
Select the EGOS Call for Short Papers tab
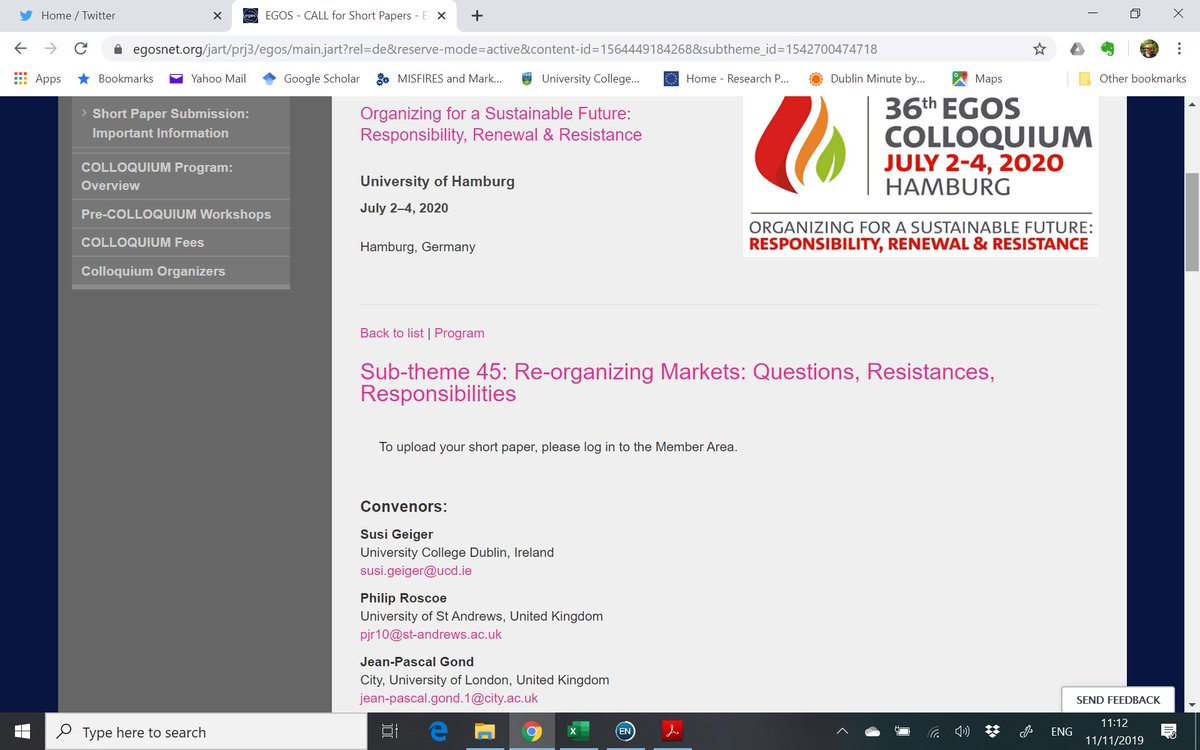[346, 16]
